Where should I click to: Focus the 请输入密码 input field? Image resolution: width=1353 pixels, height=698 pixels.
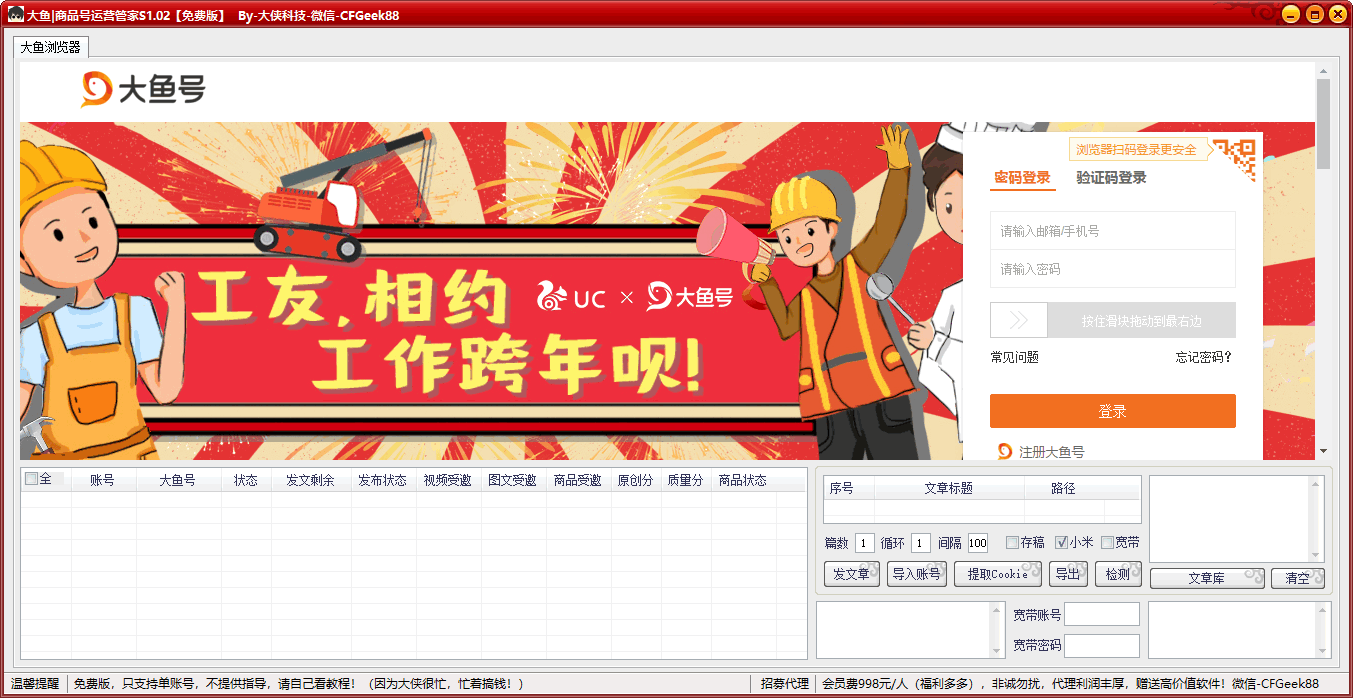click(1113, 269)
